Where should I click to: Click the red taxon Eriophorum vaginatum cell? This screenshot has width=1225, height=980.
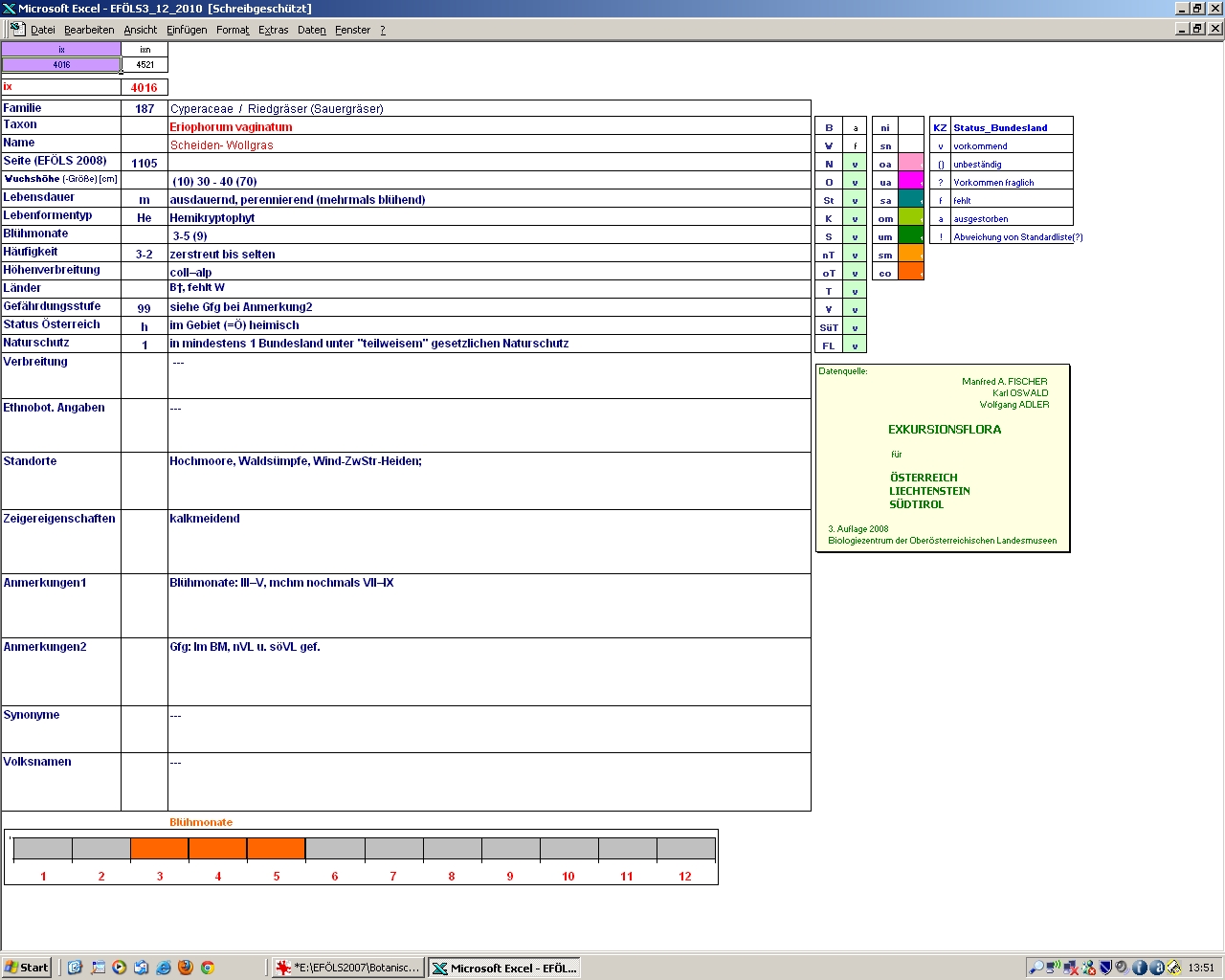pyautogui.click(x=231, y=127)
